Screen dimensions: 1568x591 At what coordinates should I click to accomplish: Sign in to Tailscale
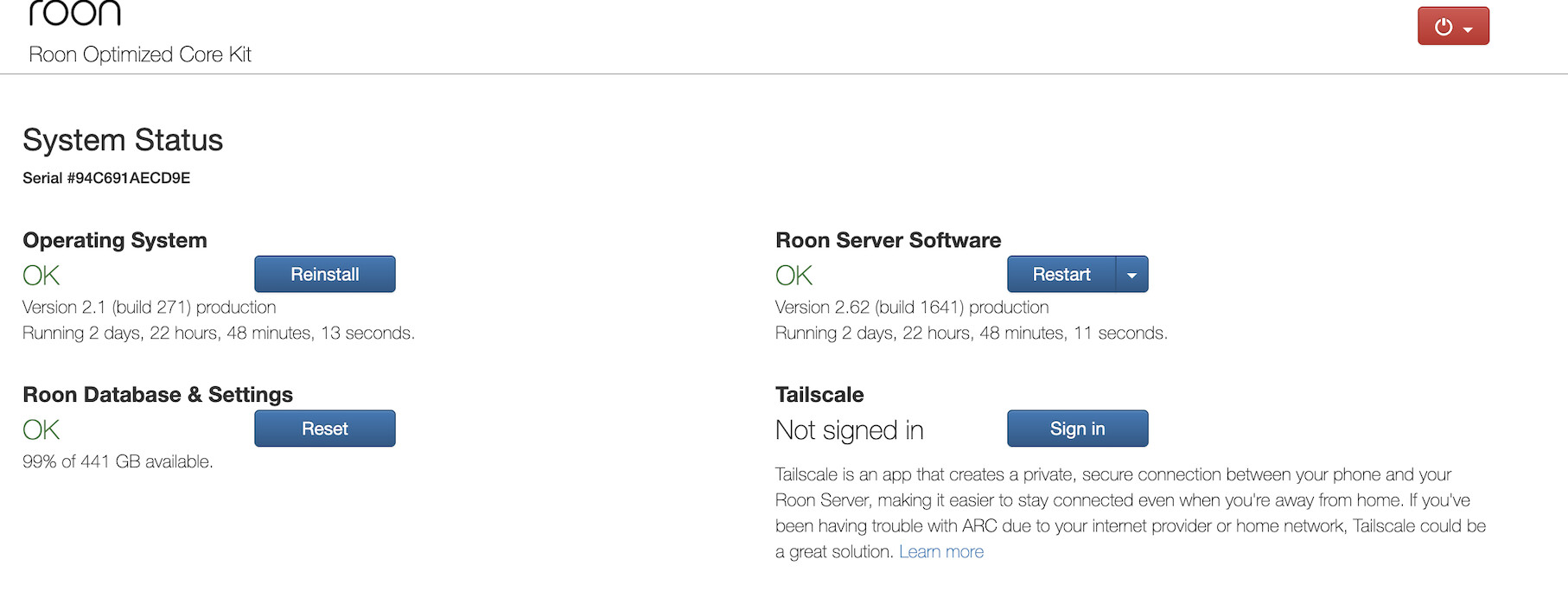pos(1077,429)
